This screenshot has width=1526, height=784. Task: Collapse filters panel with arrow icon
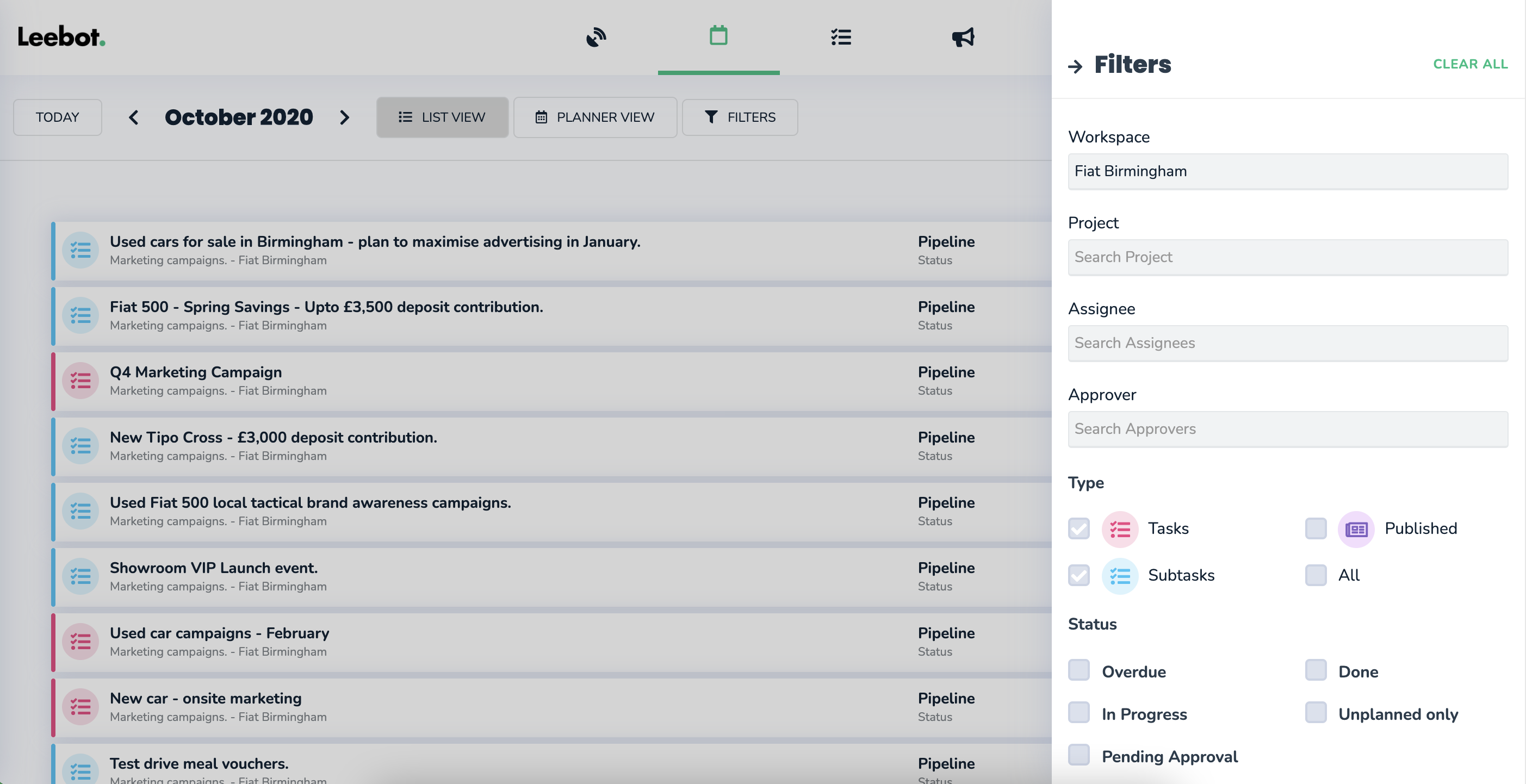click(x=1075, y=66)
